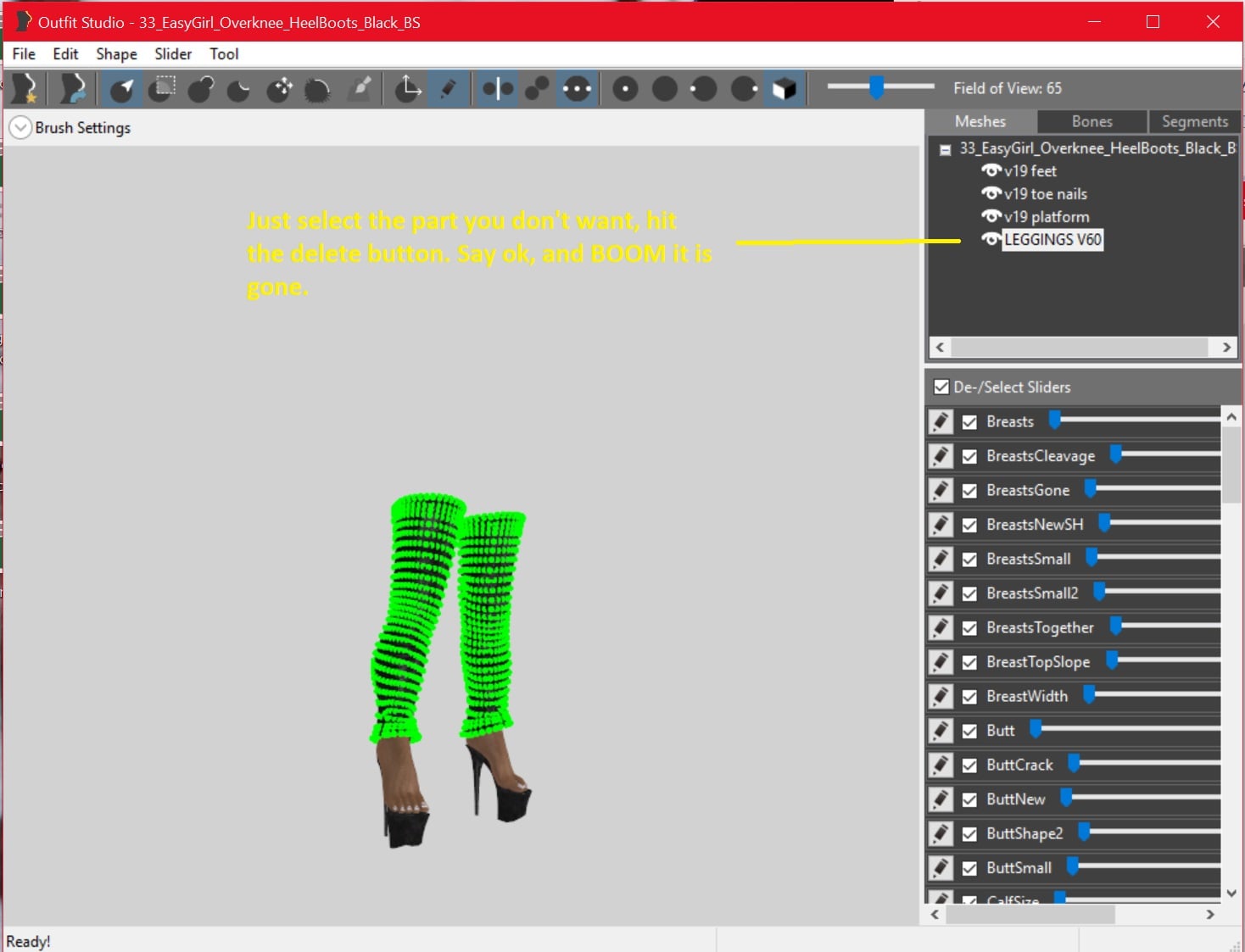Image resolution: width=1245 pixels, height=952 pixels.
Task: Switch to the Bones tab
Action: [1091, 121]
